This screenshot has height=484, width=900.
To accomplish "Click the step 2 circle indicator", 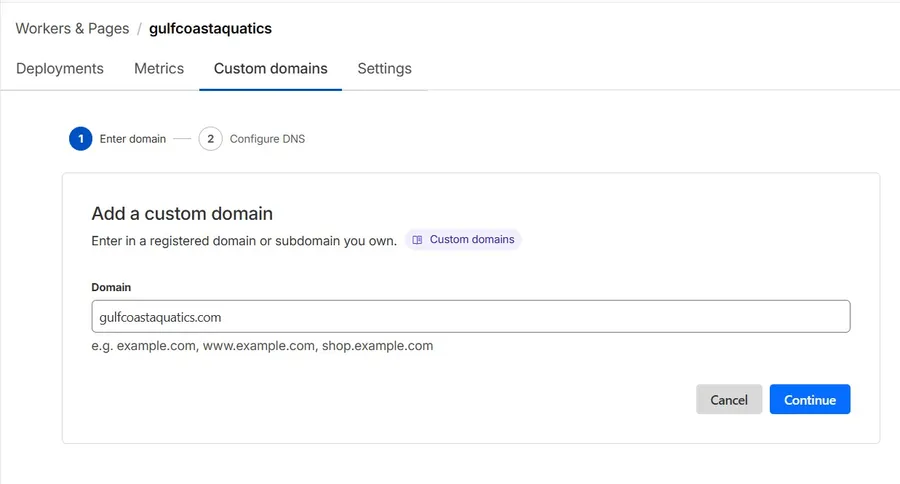I will [x=211, y=139].
